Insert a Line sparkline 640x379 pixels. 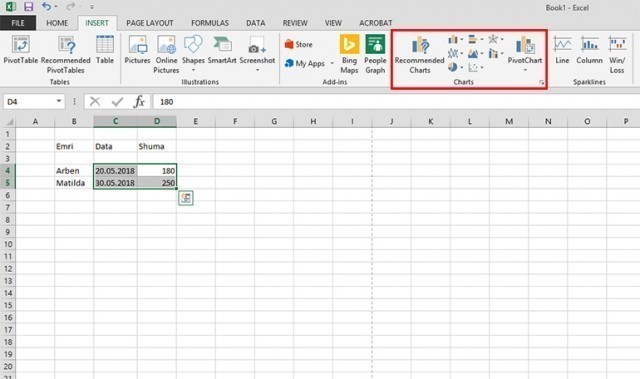coord(562,50)
